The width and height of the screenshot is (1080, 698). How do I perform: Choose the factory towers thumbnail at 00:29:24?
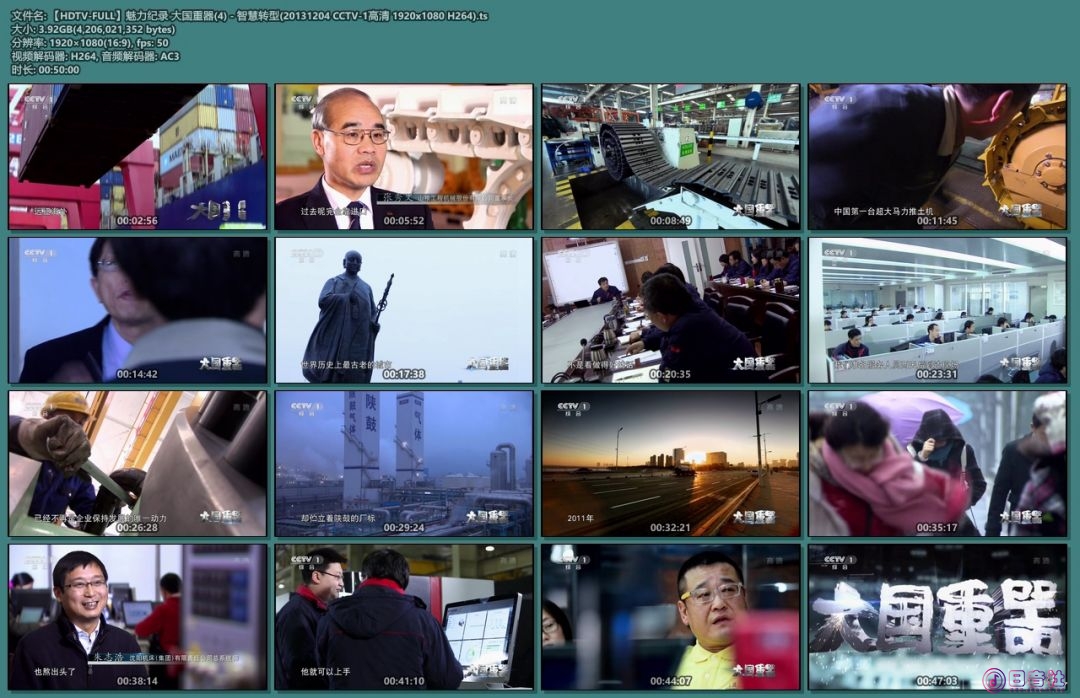coord(404,464)
